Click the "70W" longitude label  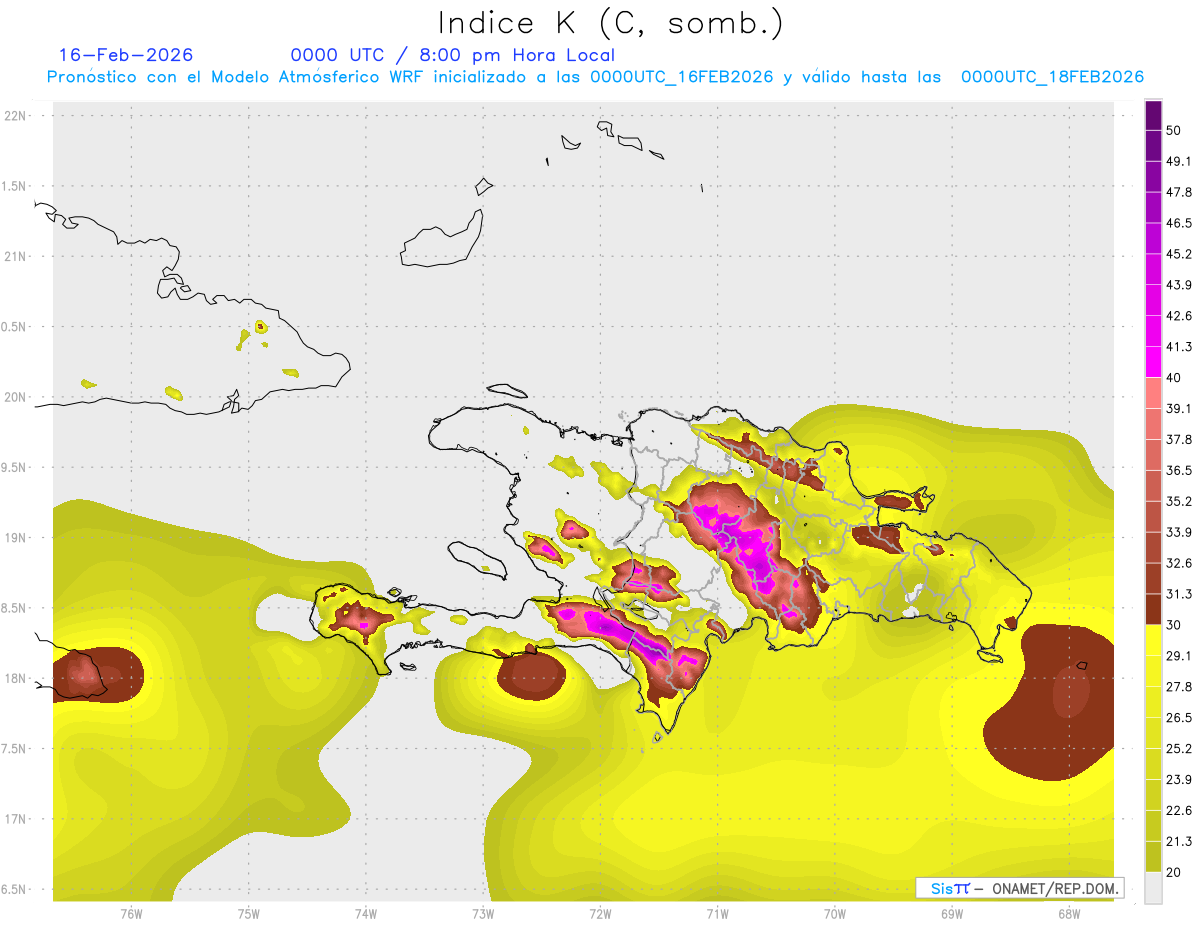[x=835, y=914]
